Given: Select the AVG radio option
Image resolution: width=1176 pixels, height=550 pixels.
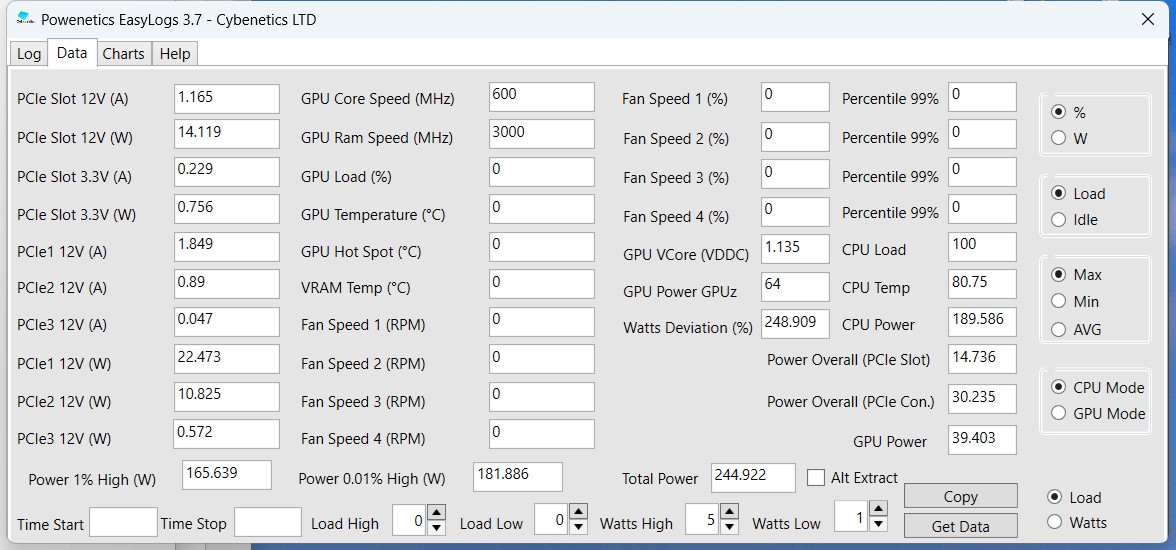Looking at the screenshot, I should point(1059,329).
